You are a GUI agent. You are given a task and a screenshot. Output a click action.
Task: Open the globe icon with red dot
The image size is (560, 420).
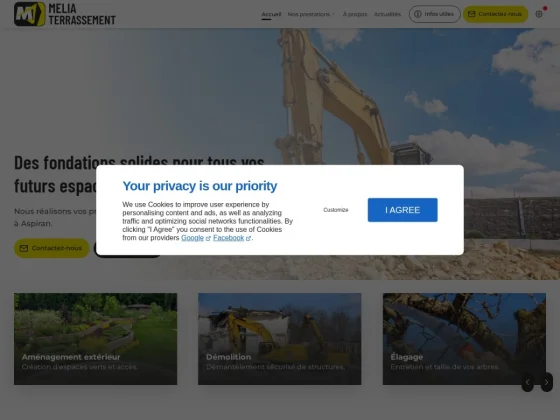(539, 14)
